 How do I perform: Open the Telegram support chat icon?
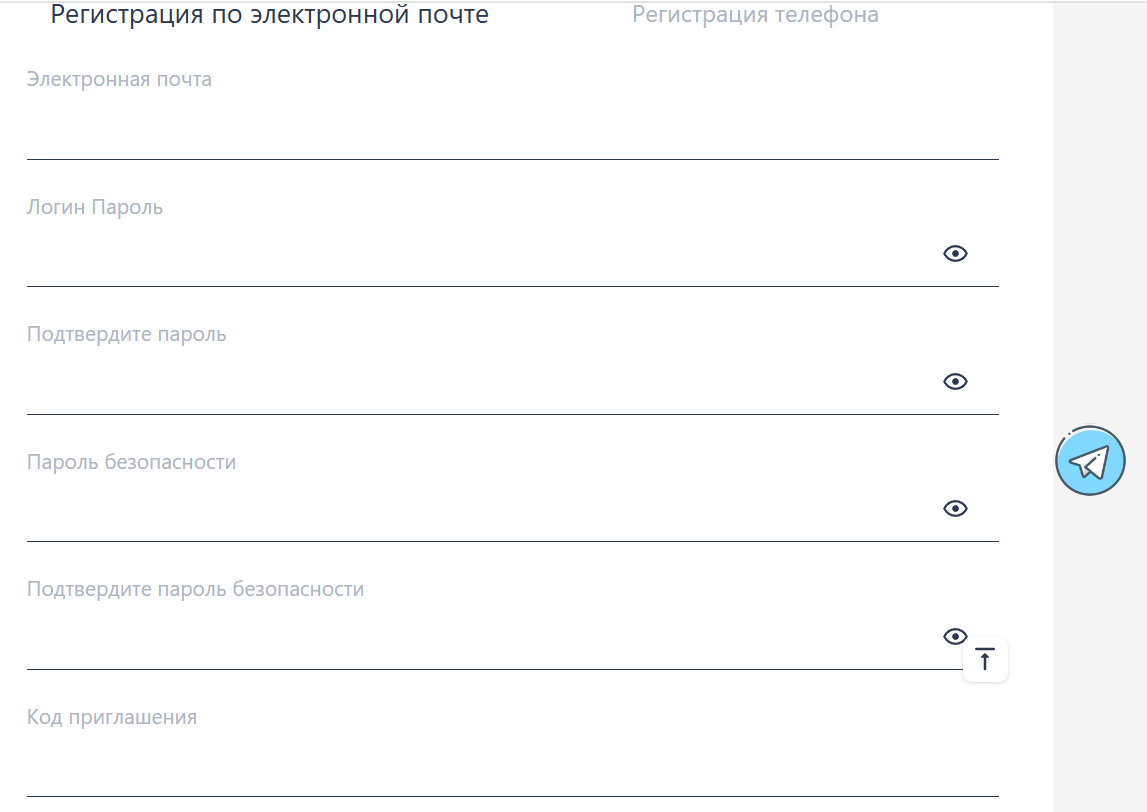click(x=1090, y=460)
